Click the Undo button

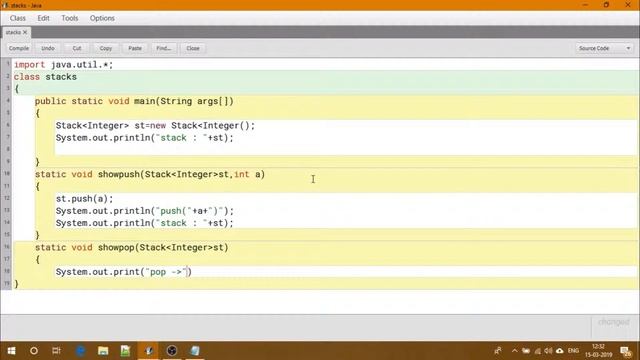[x=48, y=48]
